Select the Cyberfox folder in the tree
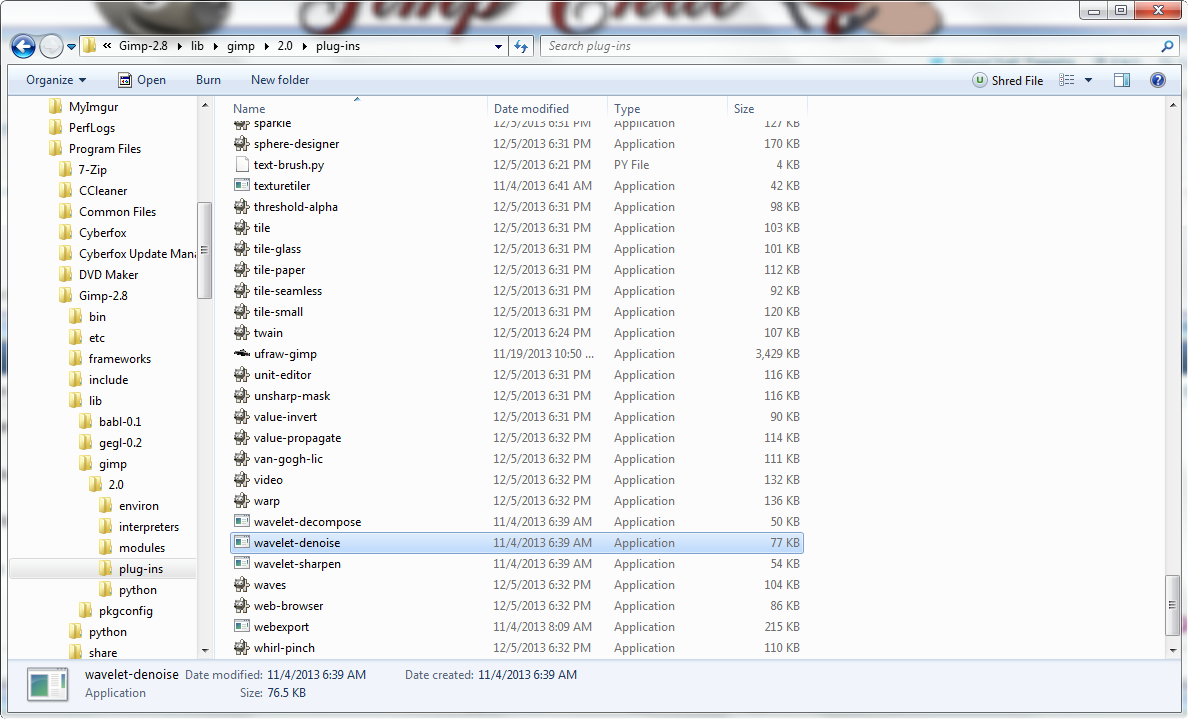The height and width of the screenshot is (720, 1189). (x=93, y=233)
